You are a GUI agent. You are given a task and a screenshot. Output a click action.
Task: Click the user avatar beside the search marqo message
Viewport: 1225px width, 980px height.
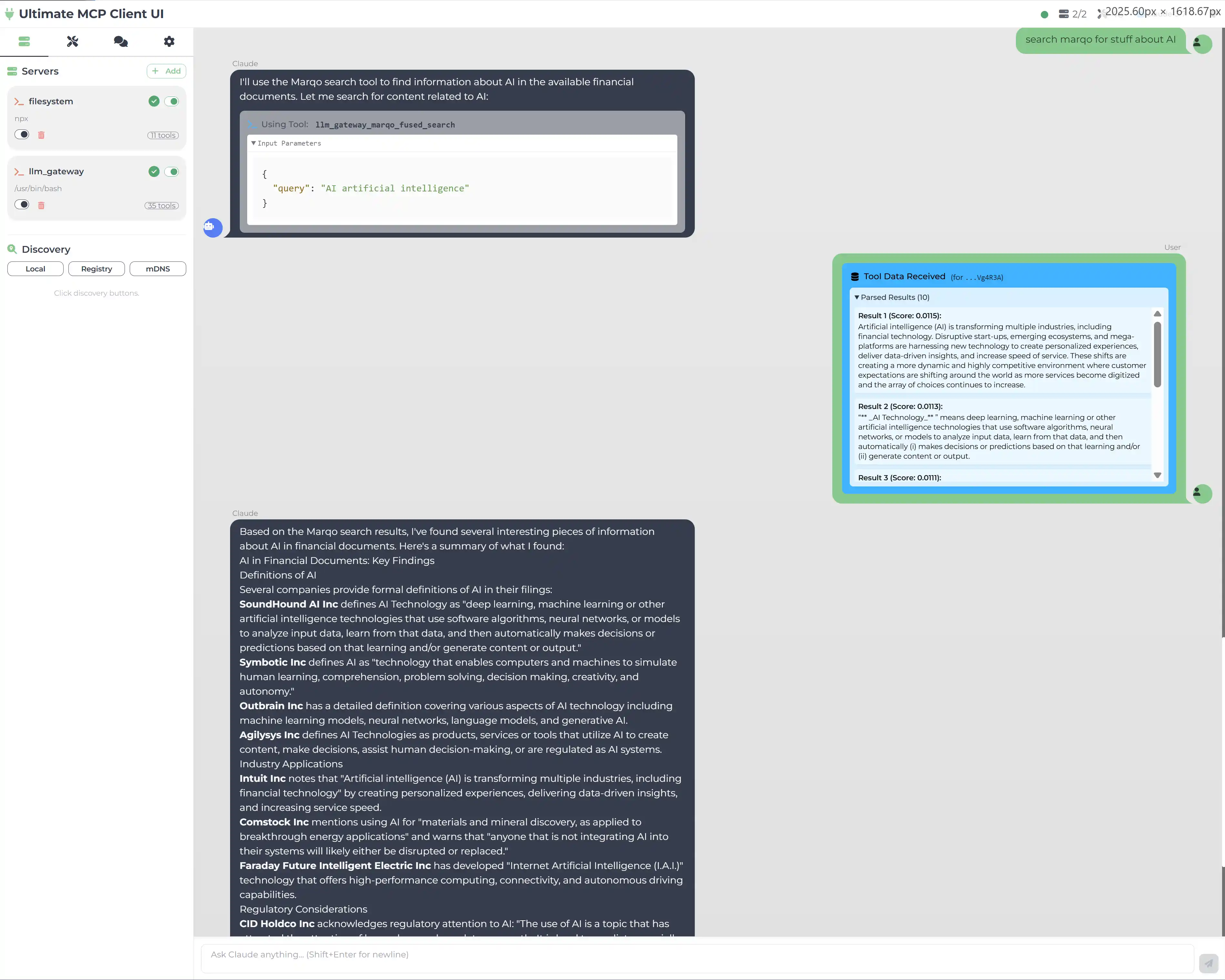(1202, 43)
